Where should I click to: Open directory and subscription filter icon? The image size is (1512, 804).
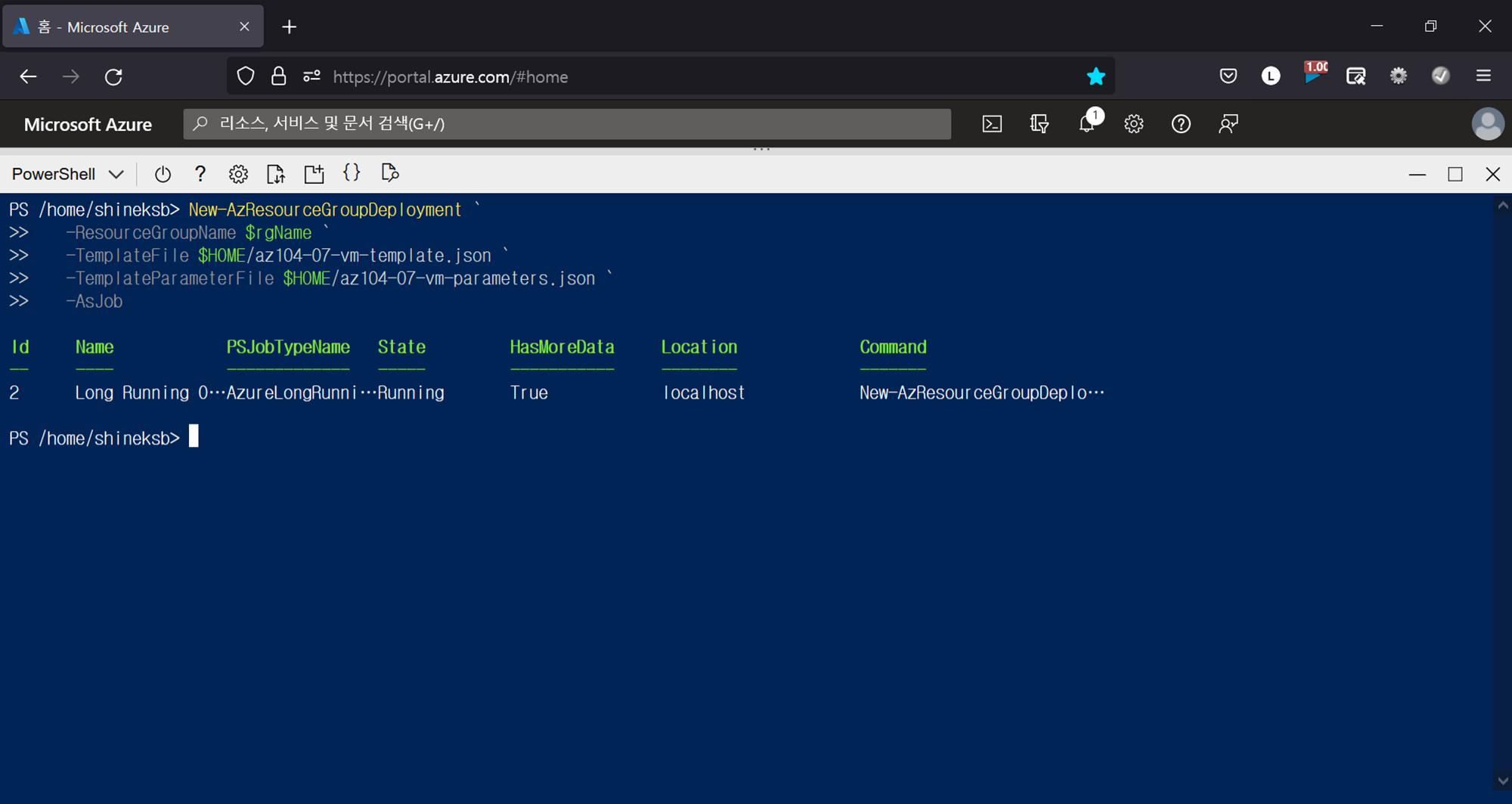(x=1039, y=124)
